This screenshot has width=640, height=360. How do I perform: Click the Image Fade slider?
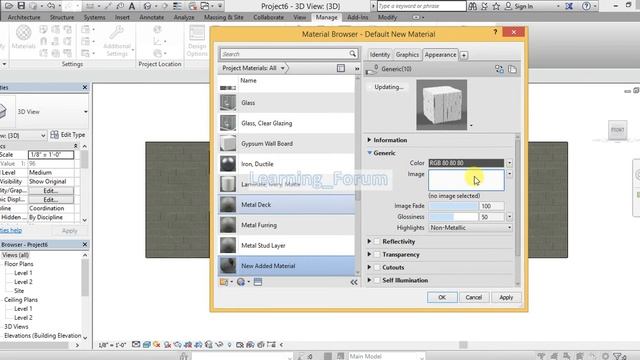click(453, 206)
